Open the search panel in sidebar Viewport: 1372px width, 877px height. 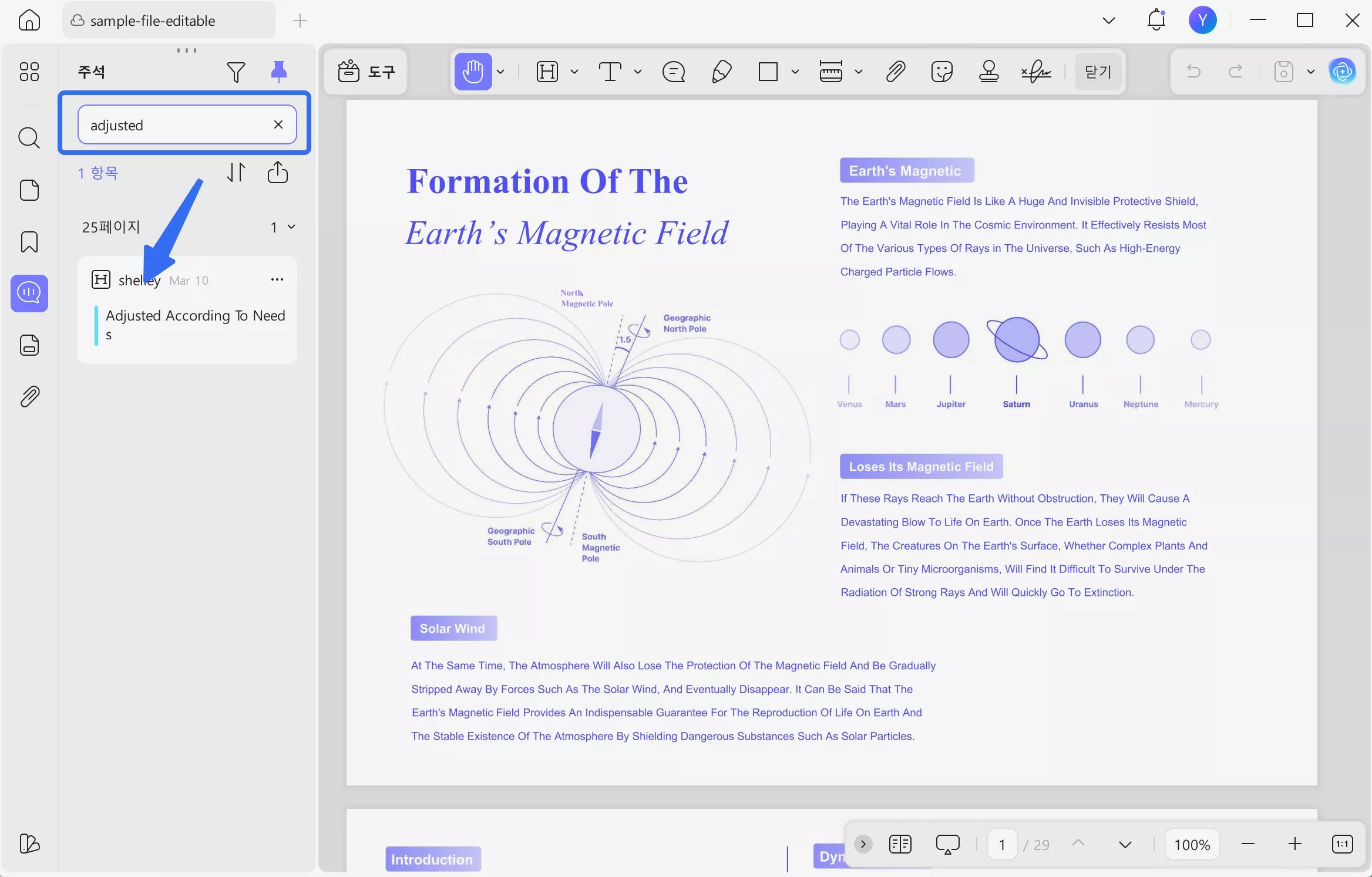point(29,138)
